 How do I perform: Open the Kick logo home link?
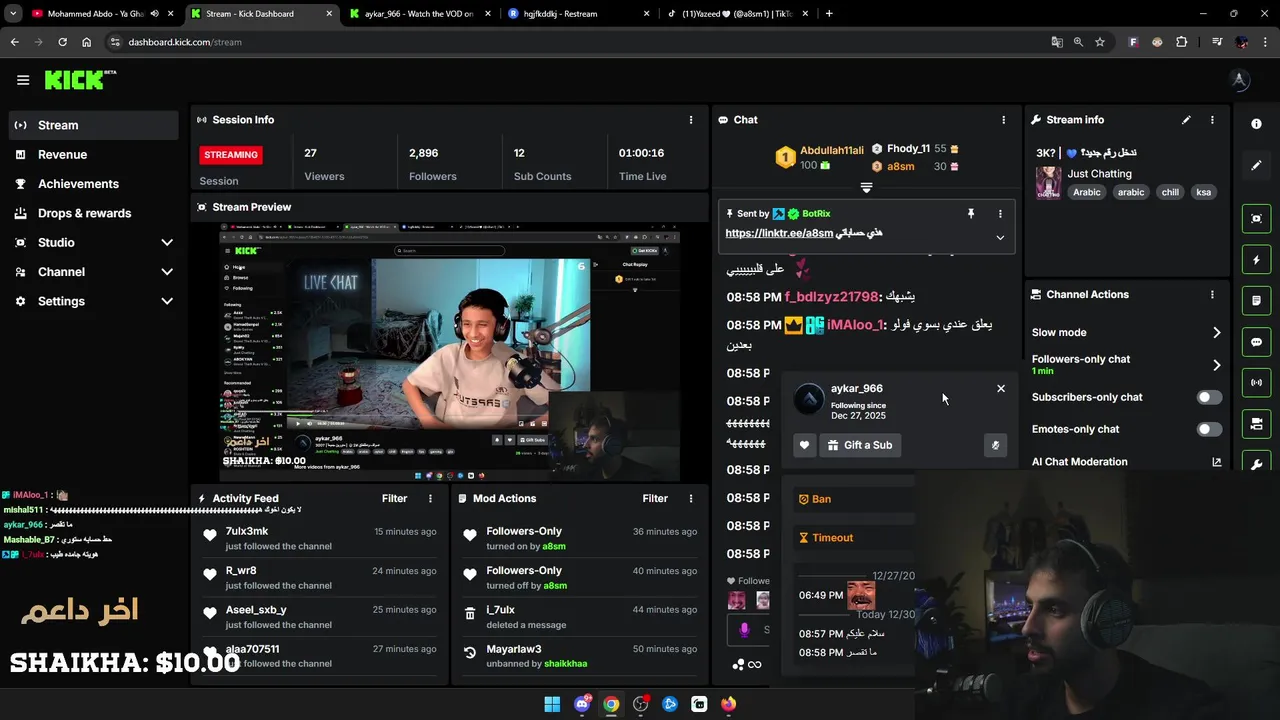(80, 80)
